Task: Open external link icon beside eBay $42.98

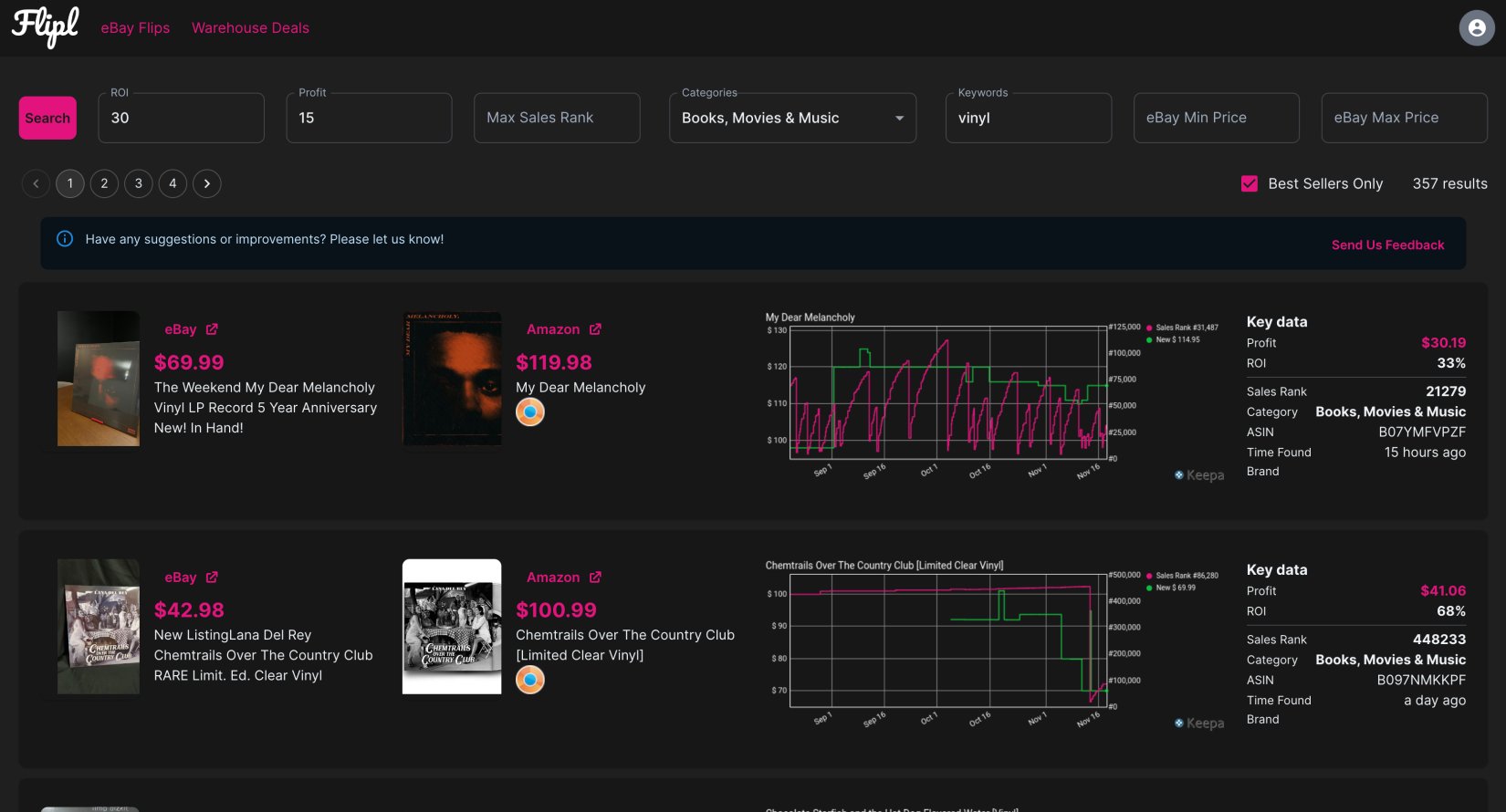Action: click(212, 578)
